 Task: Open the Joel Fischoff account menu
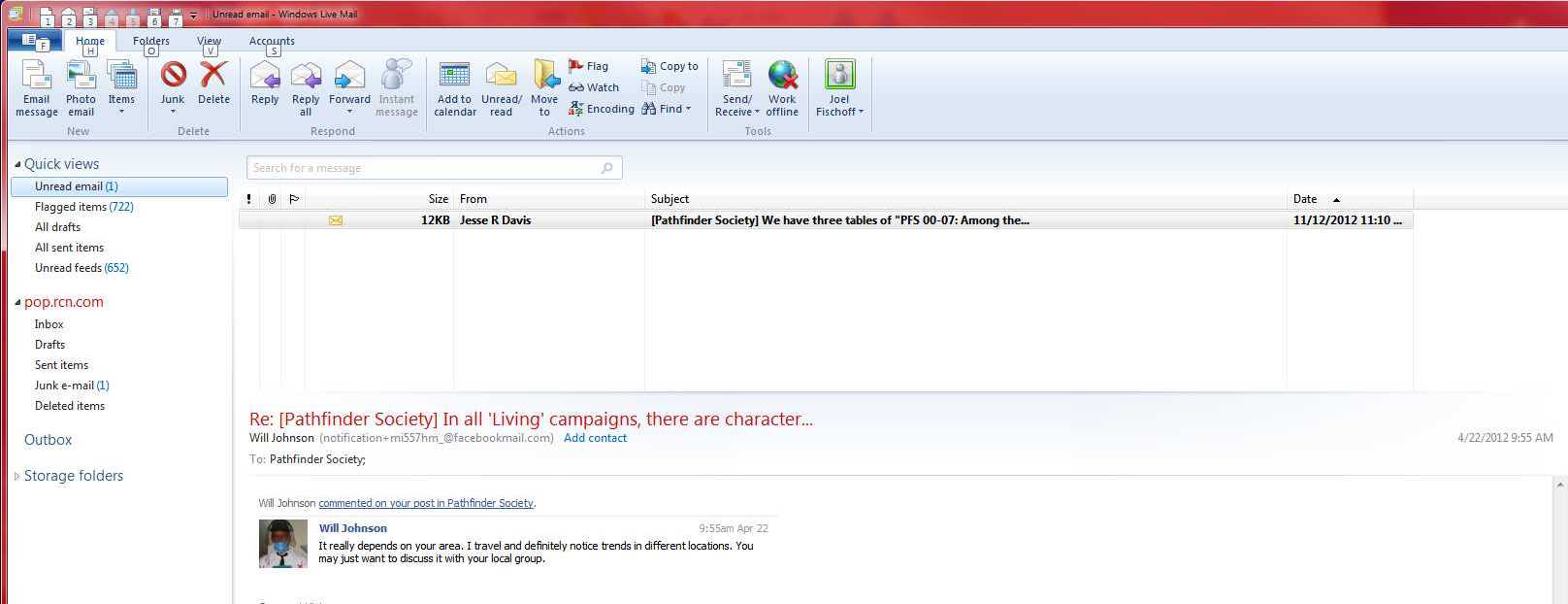(x=839, y=88)
